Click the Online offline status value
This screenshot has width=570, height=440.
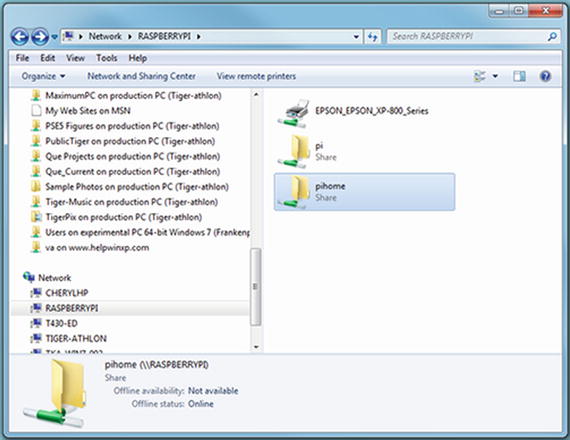point(201,404)
